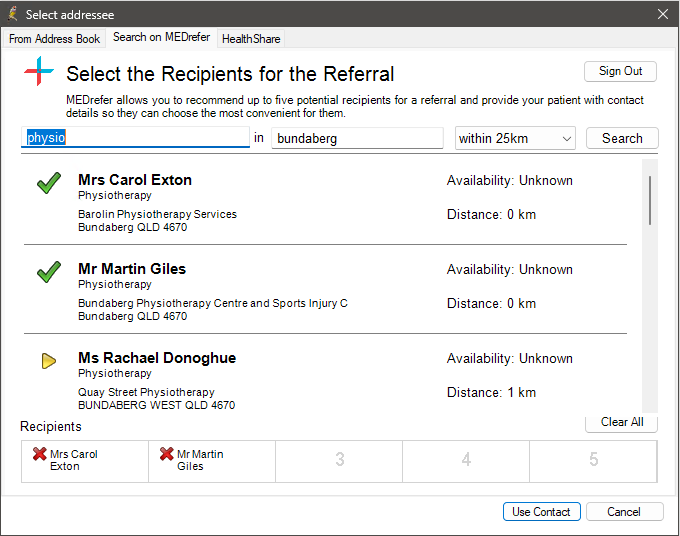Click empty recipient slot 5

[x=593, y=461]
